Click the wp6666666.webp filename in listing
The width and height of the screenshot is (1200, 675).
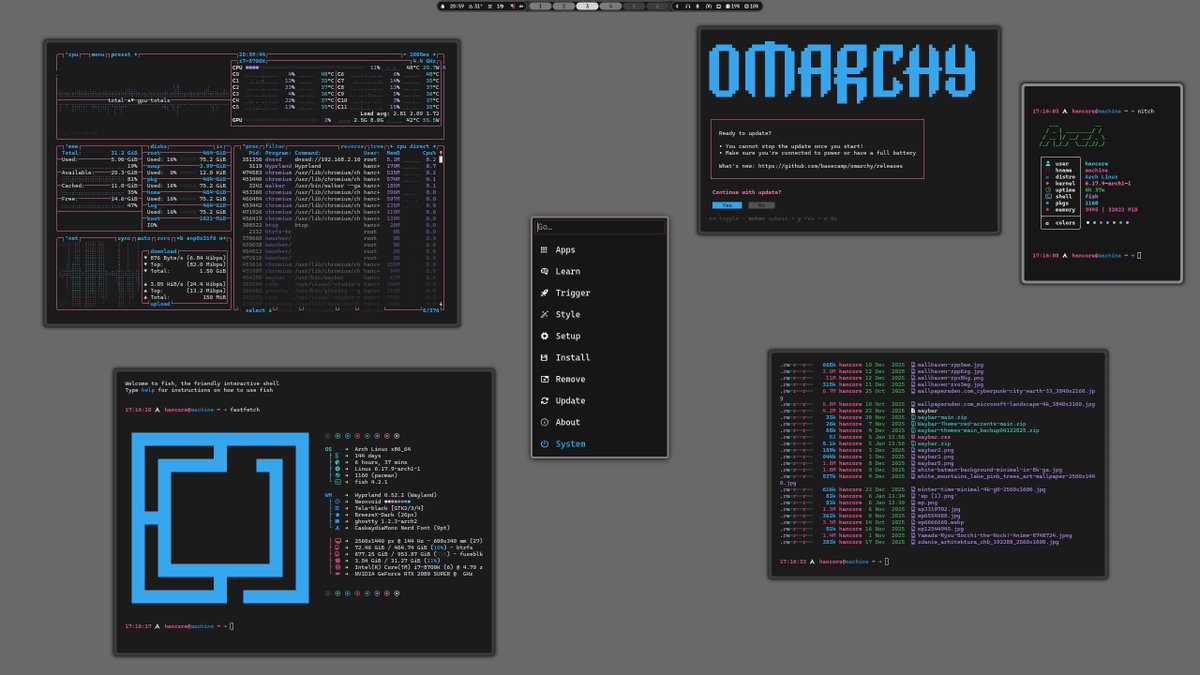click(941, 522)
